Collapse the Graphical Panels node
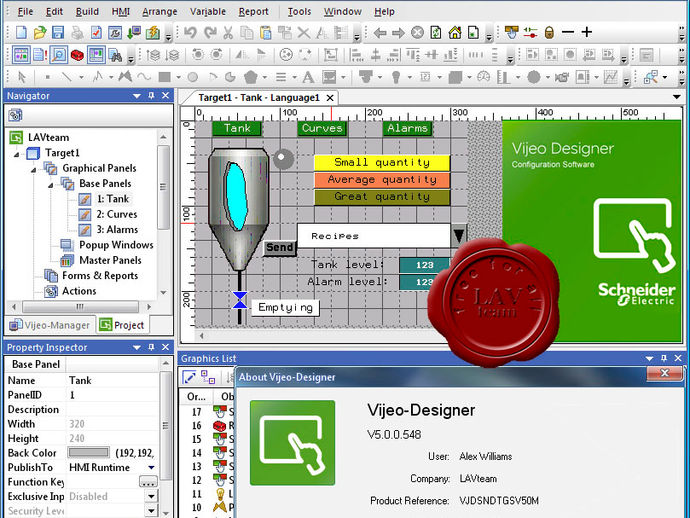 click(34, 169)
